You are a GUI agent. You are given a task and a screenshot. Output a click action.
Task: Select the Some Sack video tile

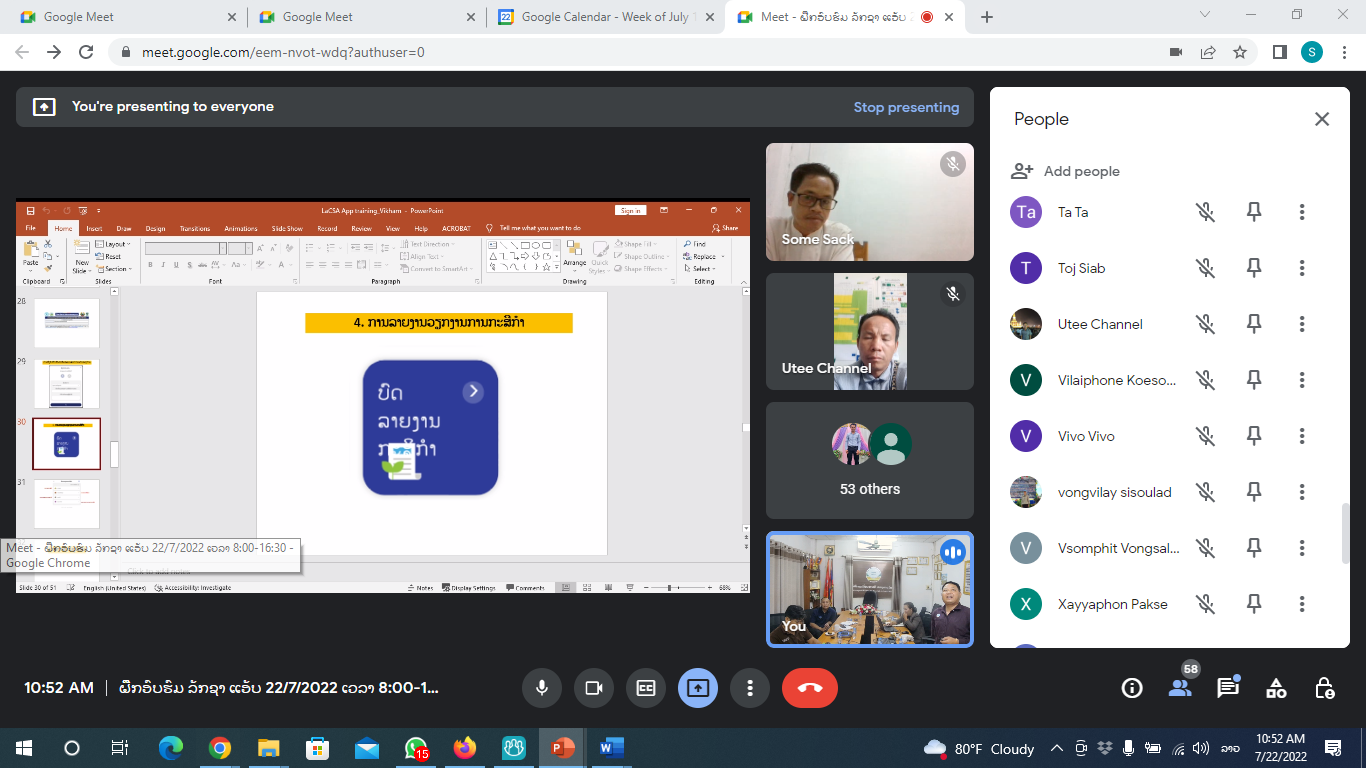tap(870, 202)
